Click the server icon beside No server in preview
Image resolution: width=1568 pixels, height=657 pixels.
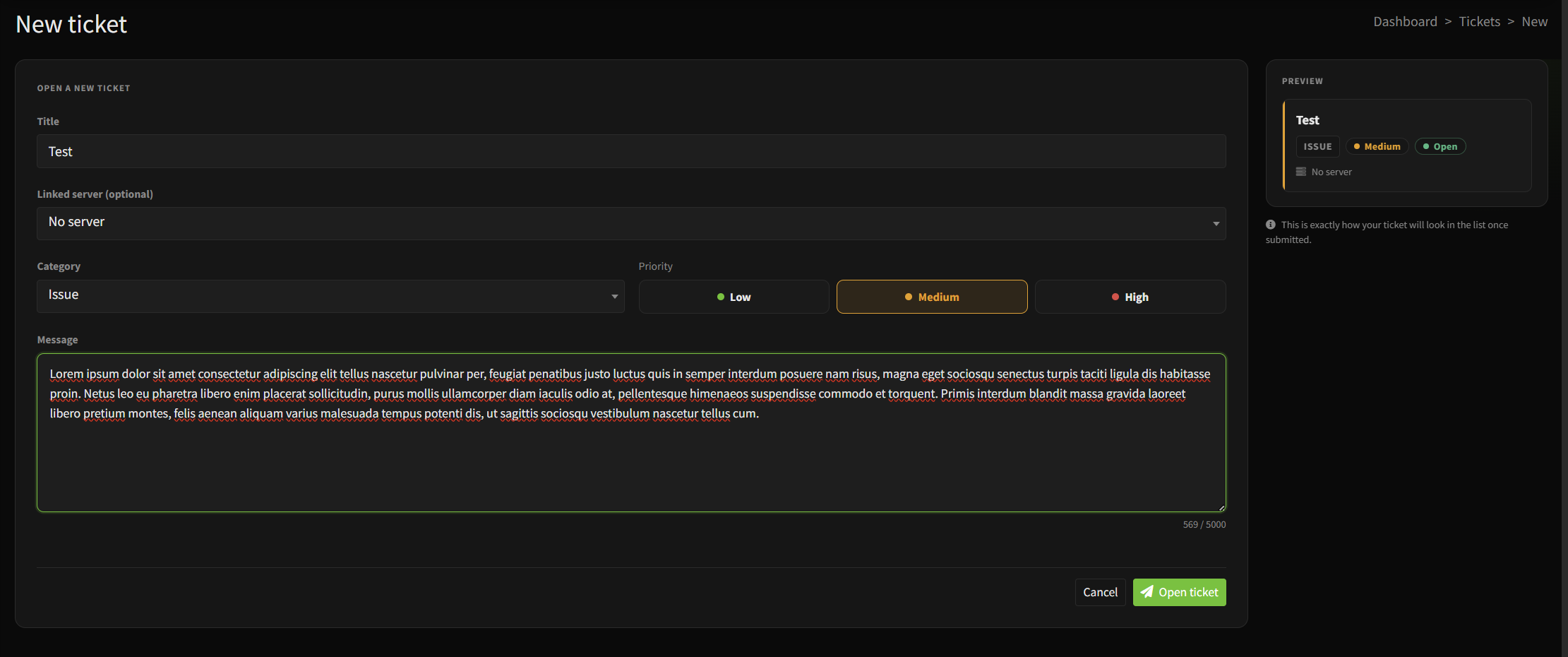[x=1301, y=172]
